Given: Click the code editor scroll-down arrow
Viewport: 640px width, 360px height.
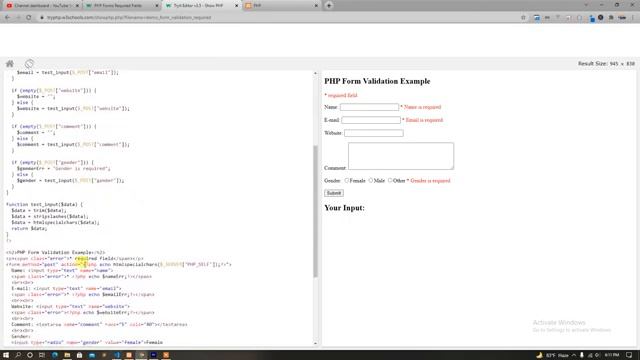Looking at the screenshot, I should 315,343.
